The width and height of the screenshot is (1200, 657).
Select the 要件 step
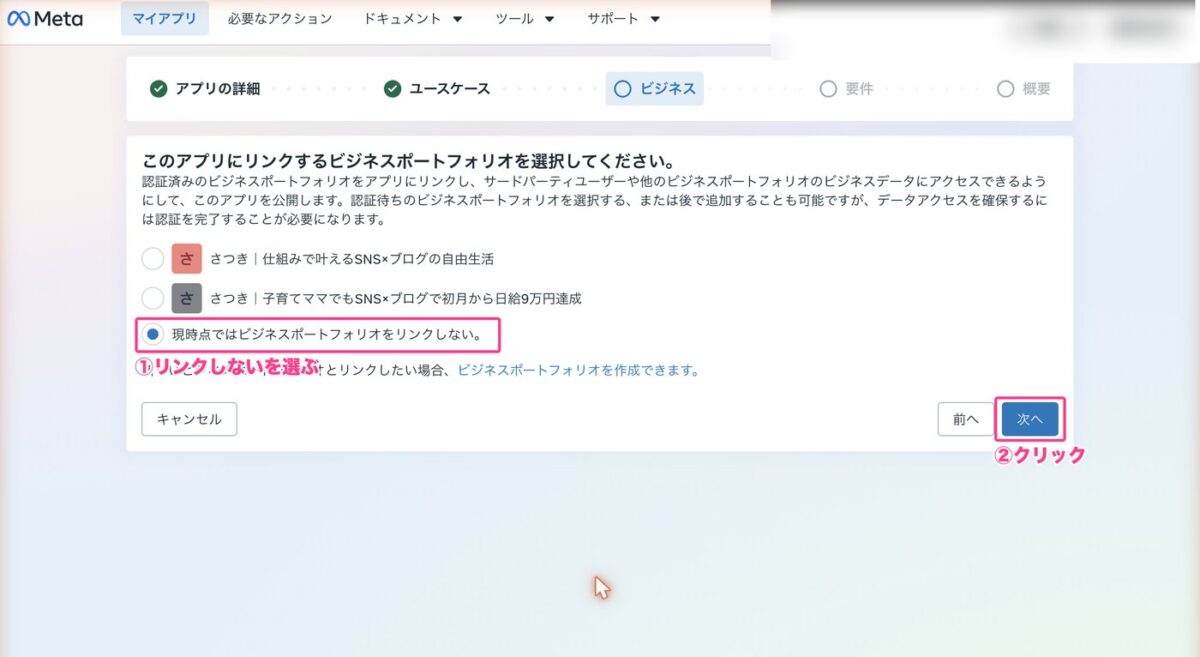pyautogui.click(x=846, y=89)
